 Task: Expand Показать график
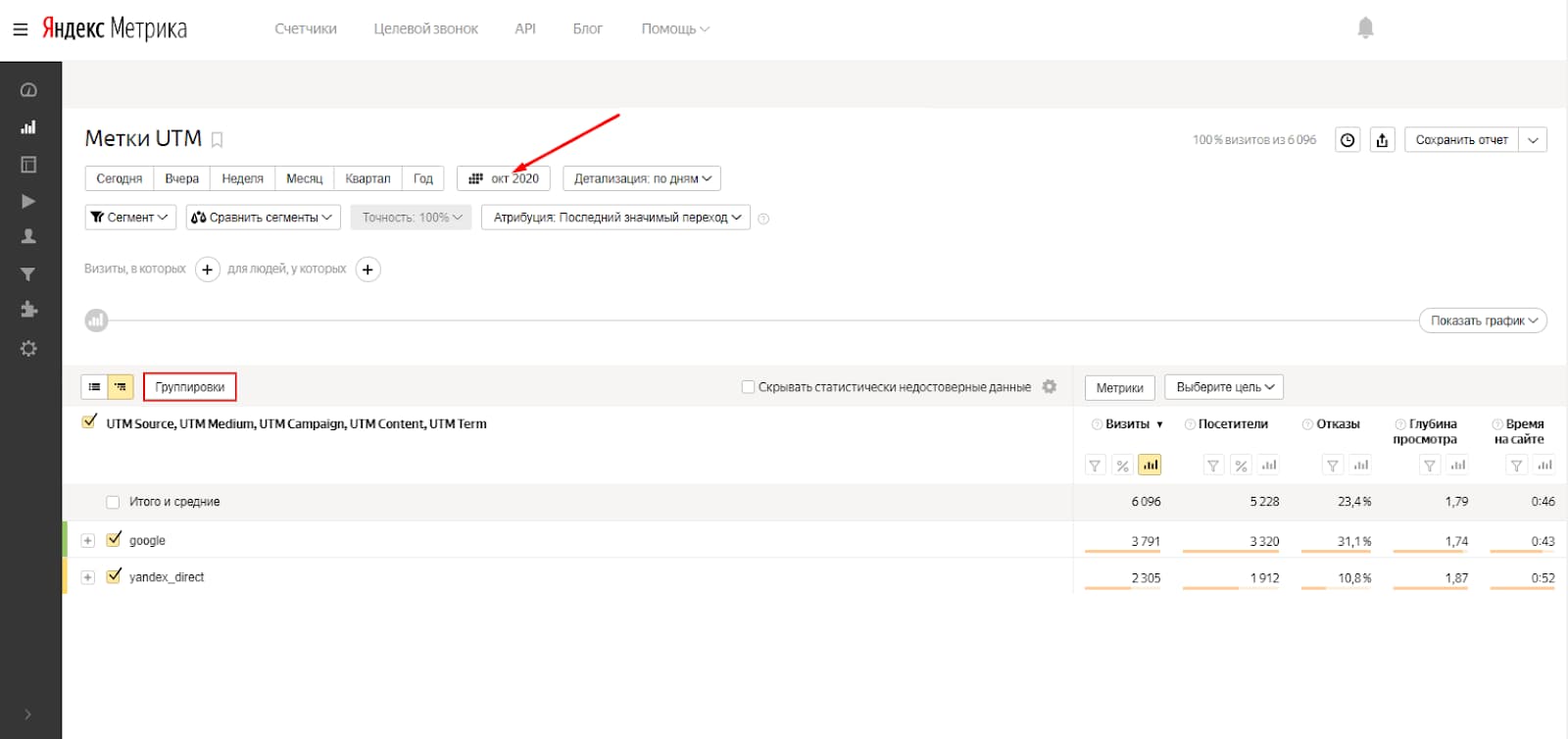(1483, 320)
